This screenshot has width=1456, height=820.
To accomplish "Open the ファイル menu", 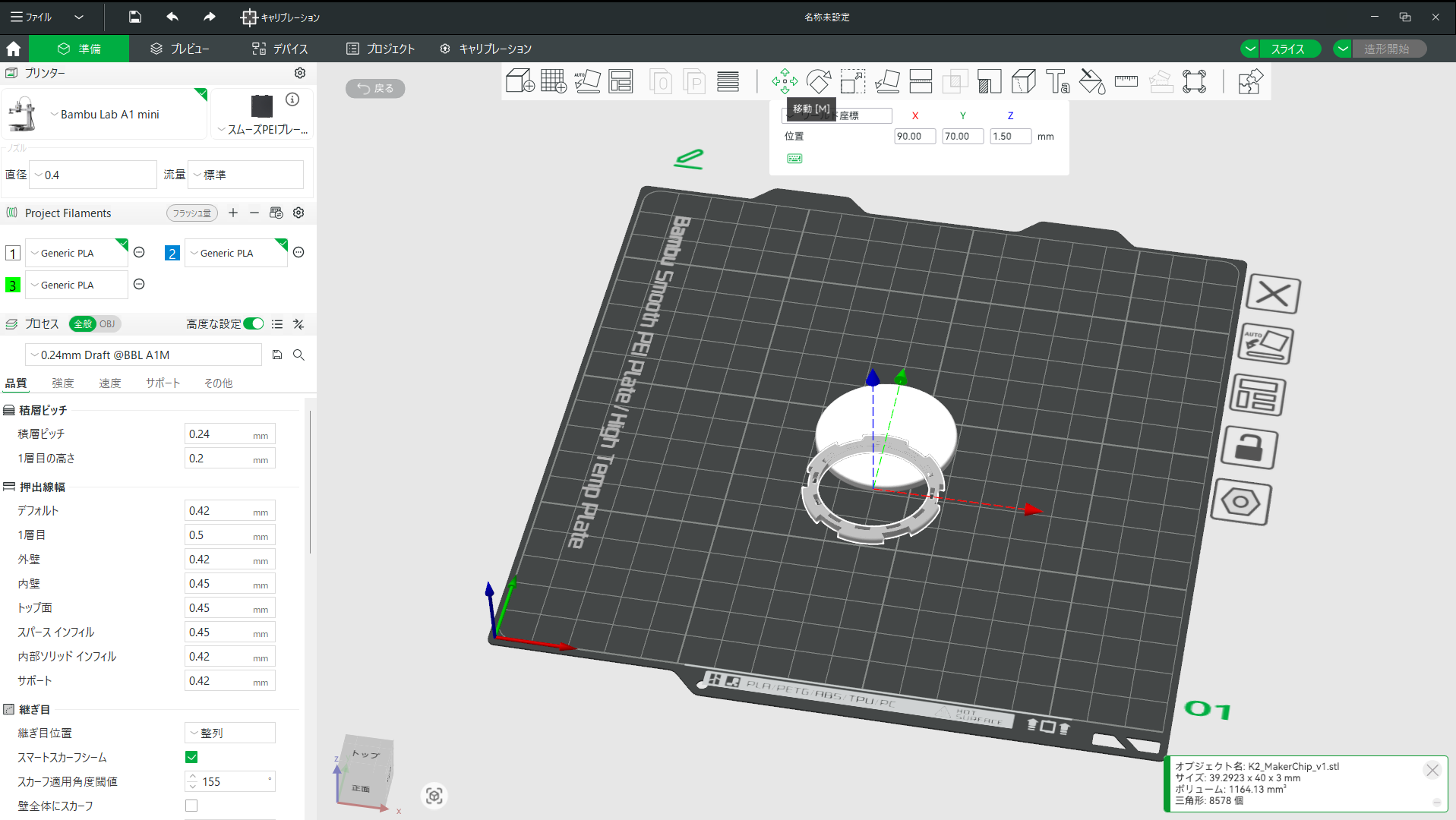I will tap(32, 17).
